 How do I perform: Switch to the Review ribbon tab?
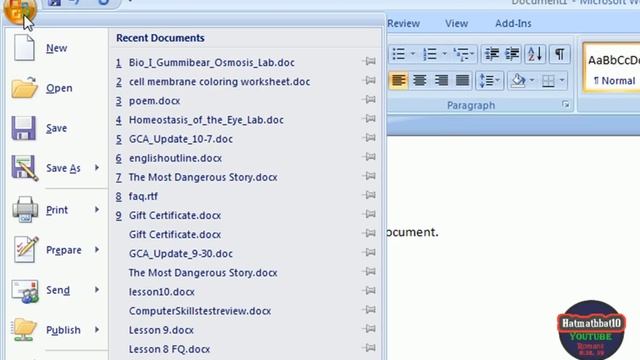[x=403, y=24]
